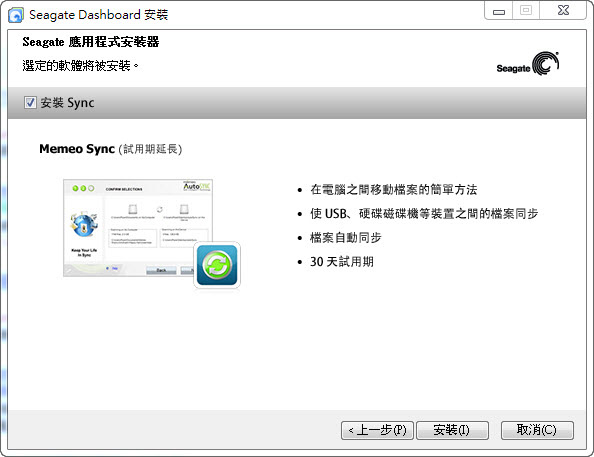Click the AutoSync preview screenshot thumbnail
The height and width of the screenshot is (457, 594).
(x=138, y=228)
